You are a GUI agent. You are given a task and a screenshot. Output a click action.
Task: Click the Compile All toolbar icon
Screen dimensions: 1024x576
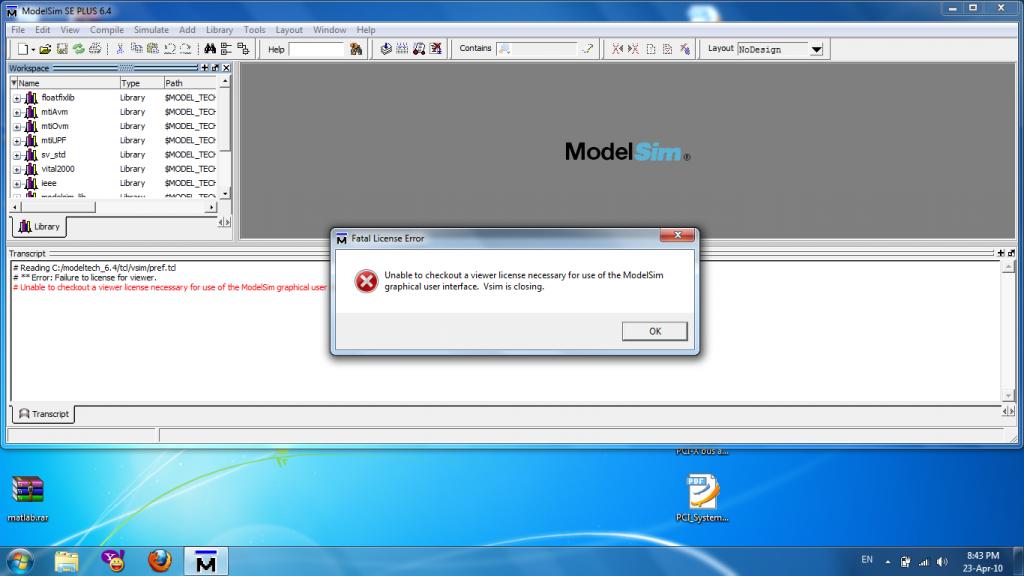[402, 49]
